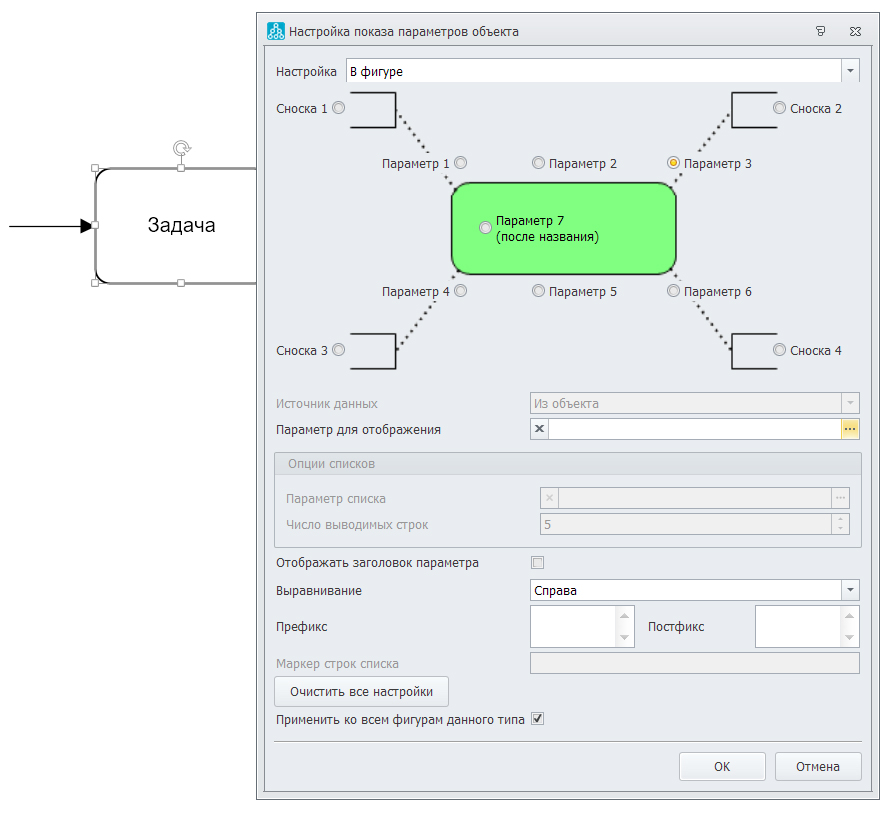This screenshot has height=813, width=894.
Task: Click the pin icon in dialog title bar
Action: 820,31
